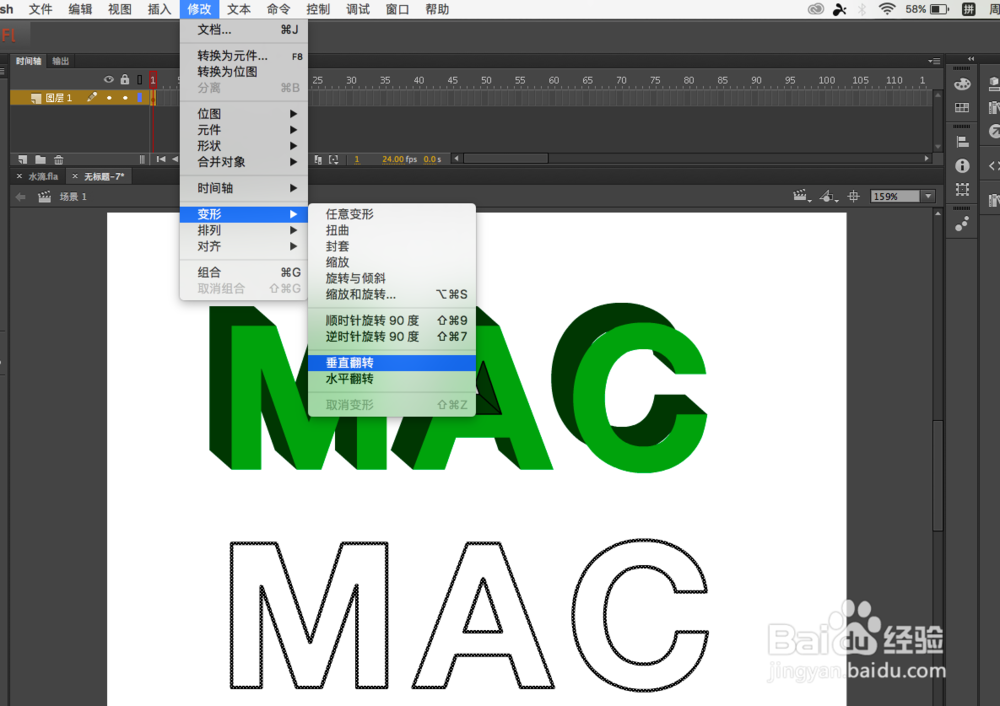Image resolution: width=1000 pixels, height=706 pixels.
Task: Click the pencil icon on 图层 1
Action: [92, 97]
